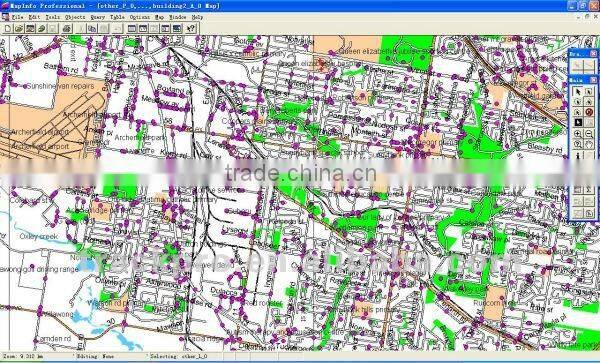
Task: Choose the Radius Select tool
Action: coord(578,102)
